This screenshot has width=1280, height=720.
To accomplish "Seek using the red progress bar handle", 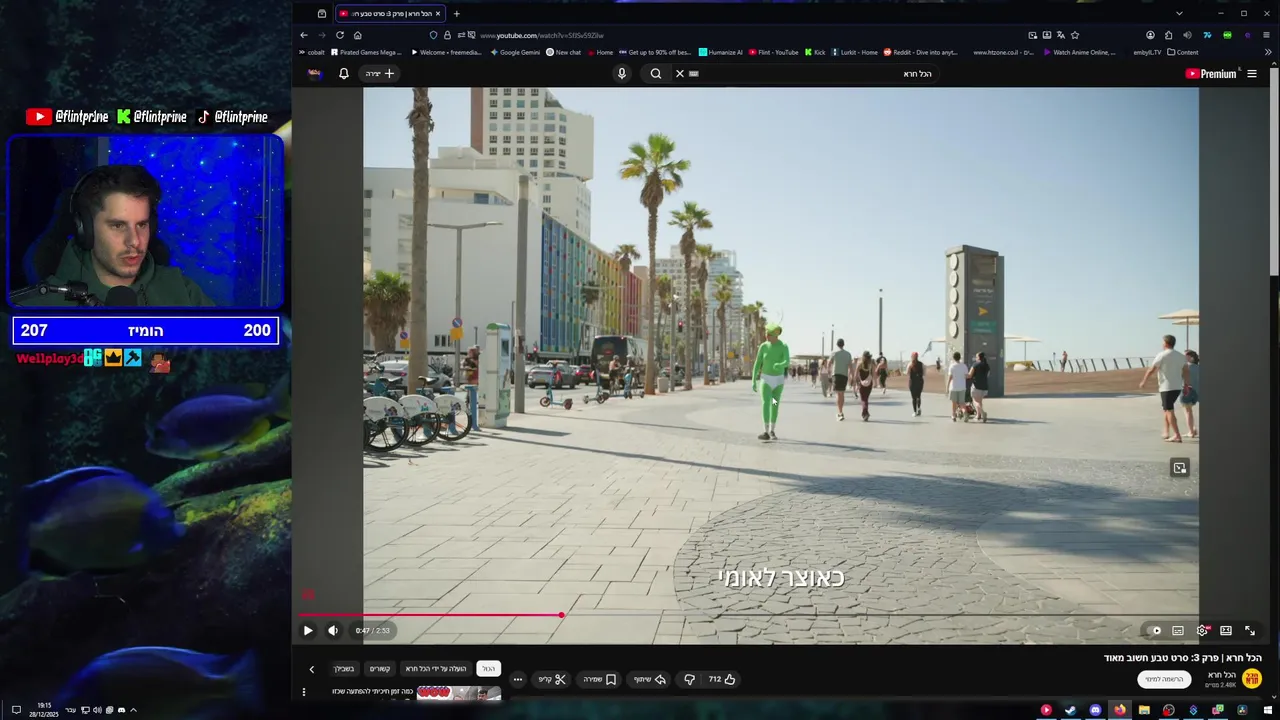I will 561,615.
